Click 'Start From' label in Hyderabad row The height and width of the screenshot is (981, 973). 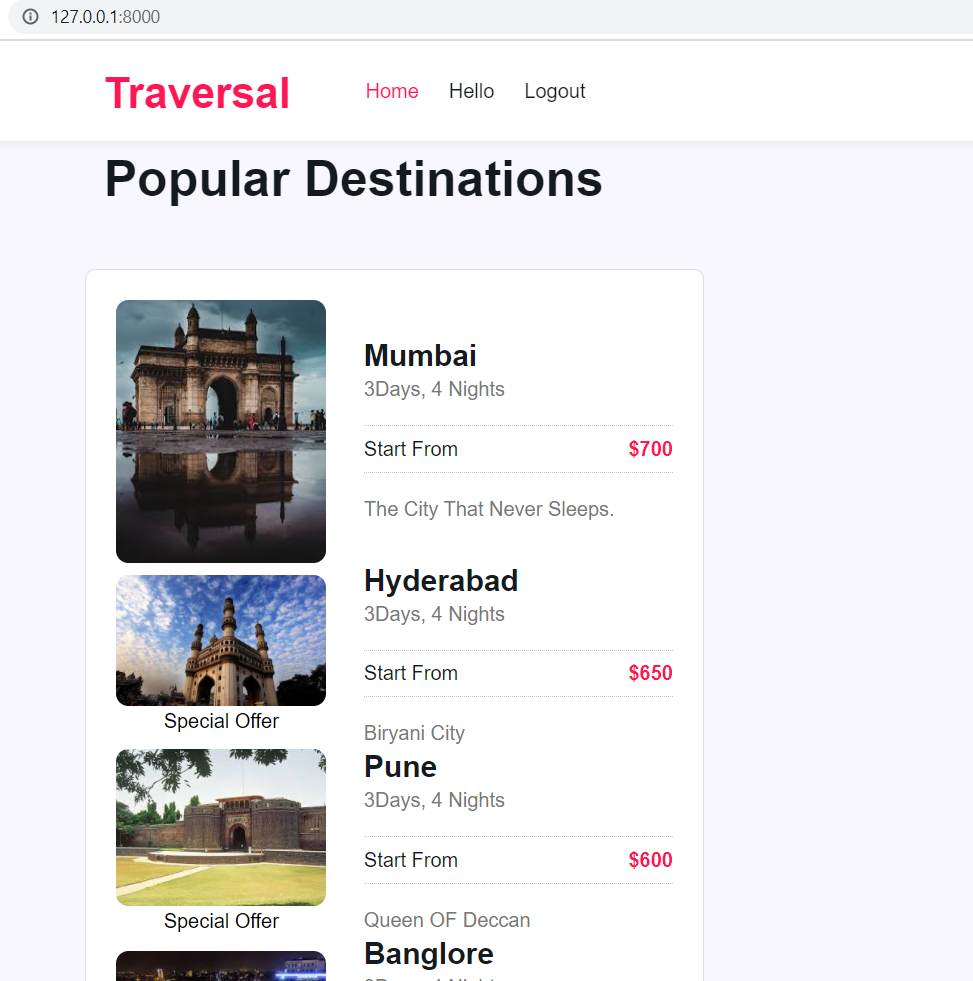(411, 673)
